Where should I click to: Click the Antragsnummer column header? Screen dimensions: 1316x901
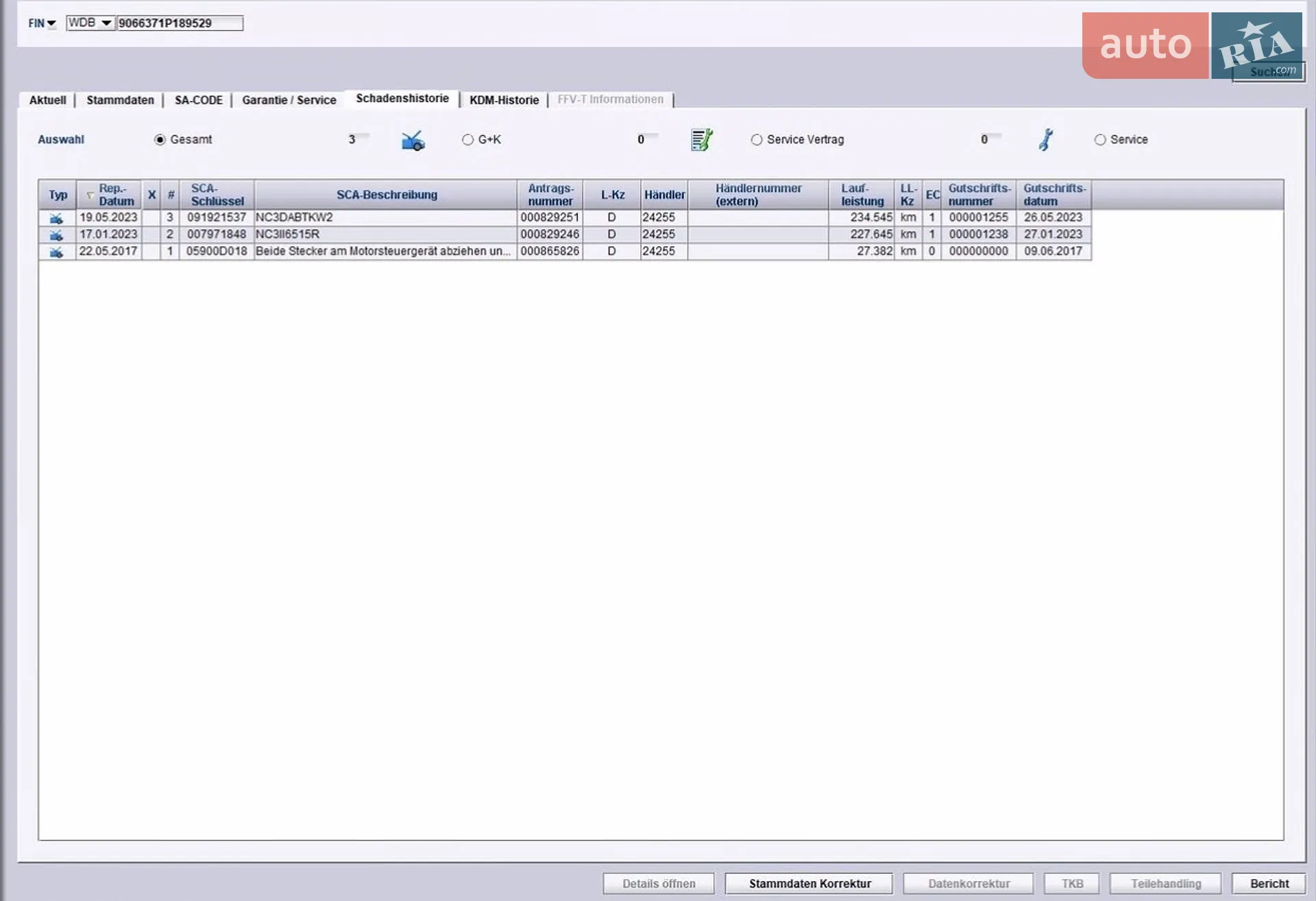pos(550,195)
